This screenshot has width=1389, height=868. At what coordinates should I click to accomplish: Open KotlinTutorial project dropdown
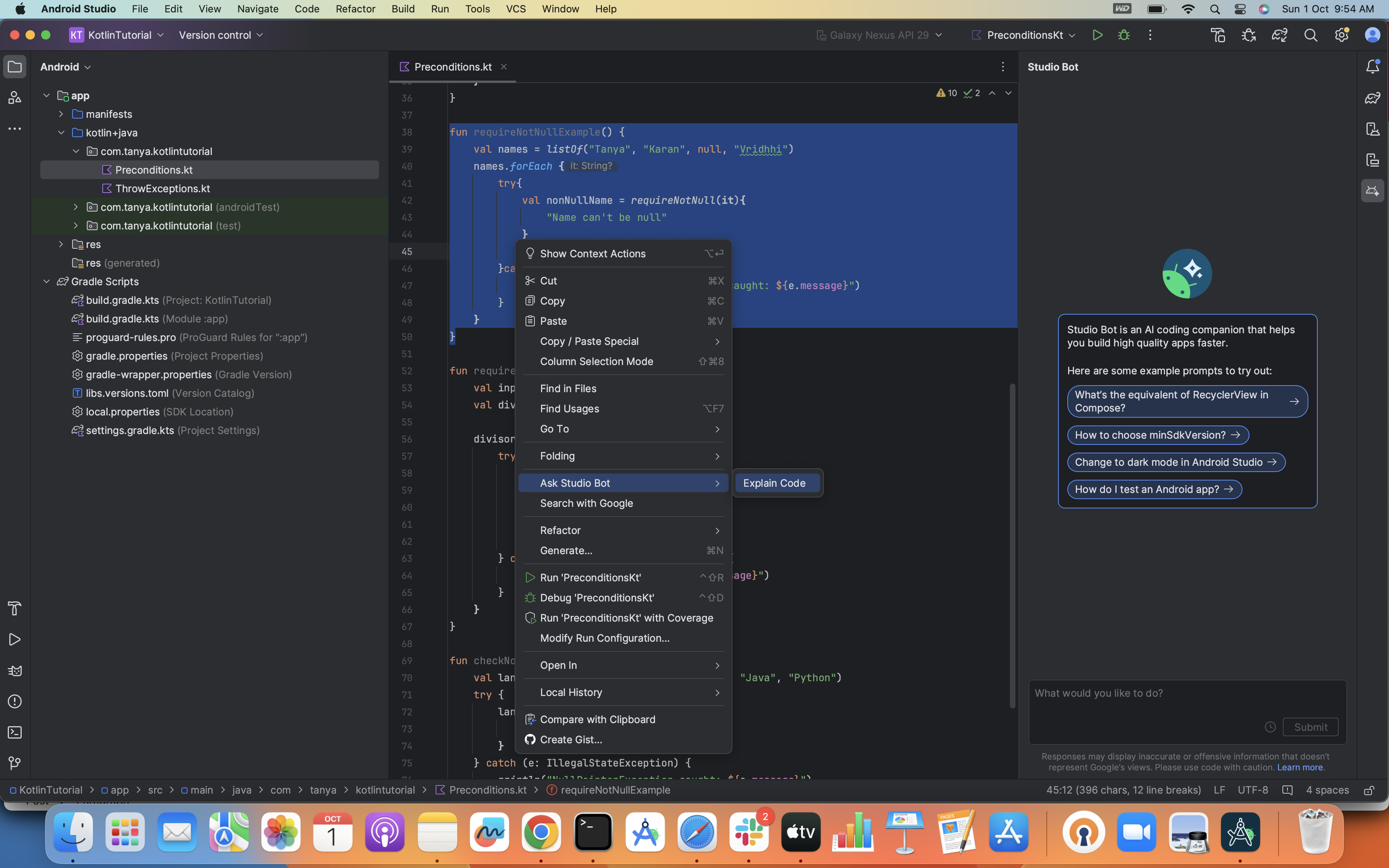coord(117,35)
